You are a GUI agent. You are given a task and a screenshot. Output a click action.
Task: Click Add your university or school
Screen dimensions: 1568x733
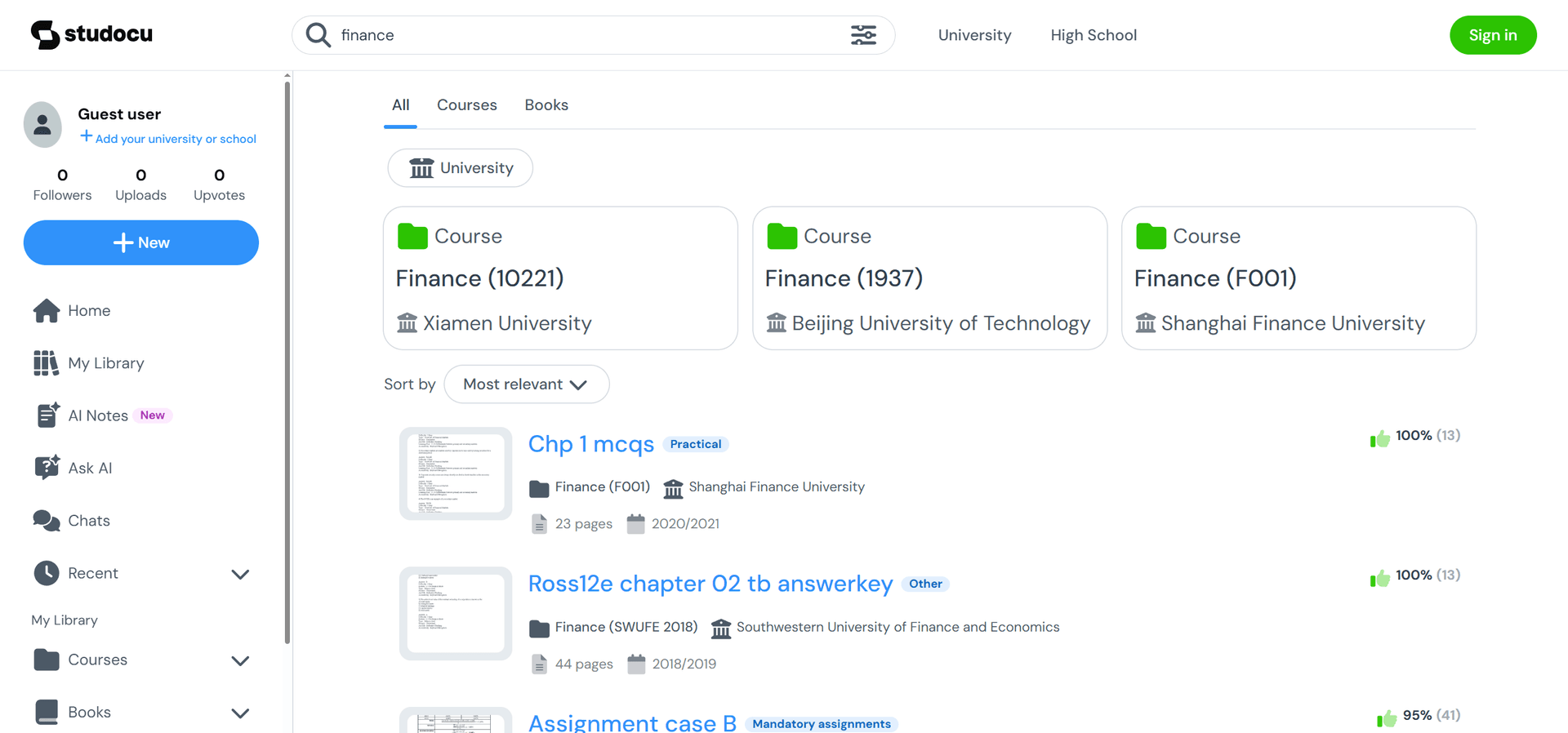(x=175, y=139)
